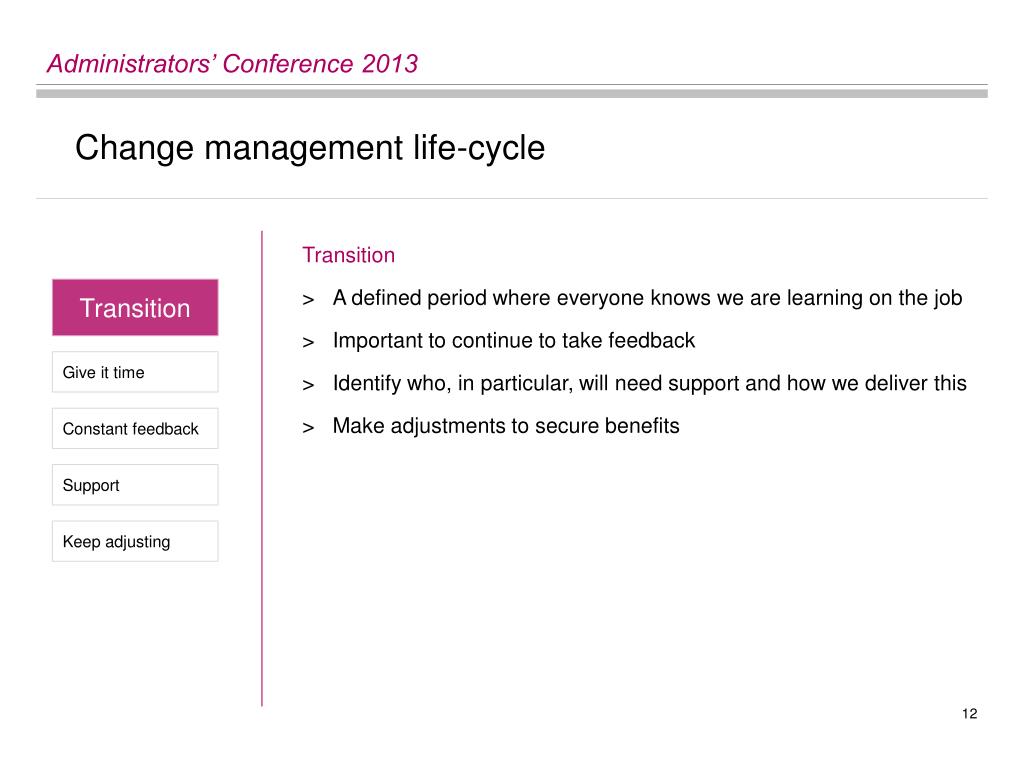Click the arrow bullet before 'Important to continue'
The image size is (1024, 768).
[308, 342]
